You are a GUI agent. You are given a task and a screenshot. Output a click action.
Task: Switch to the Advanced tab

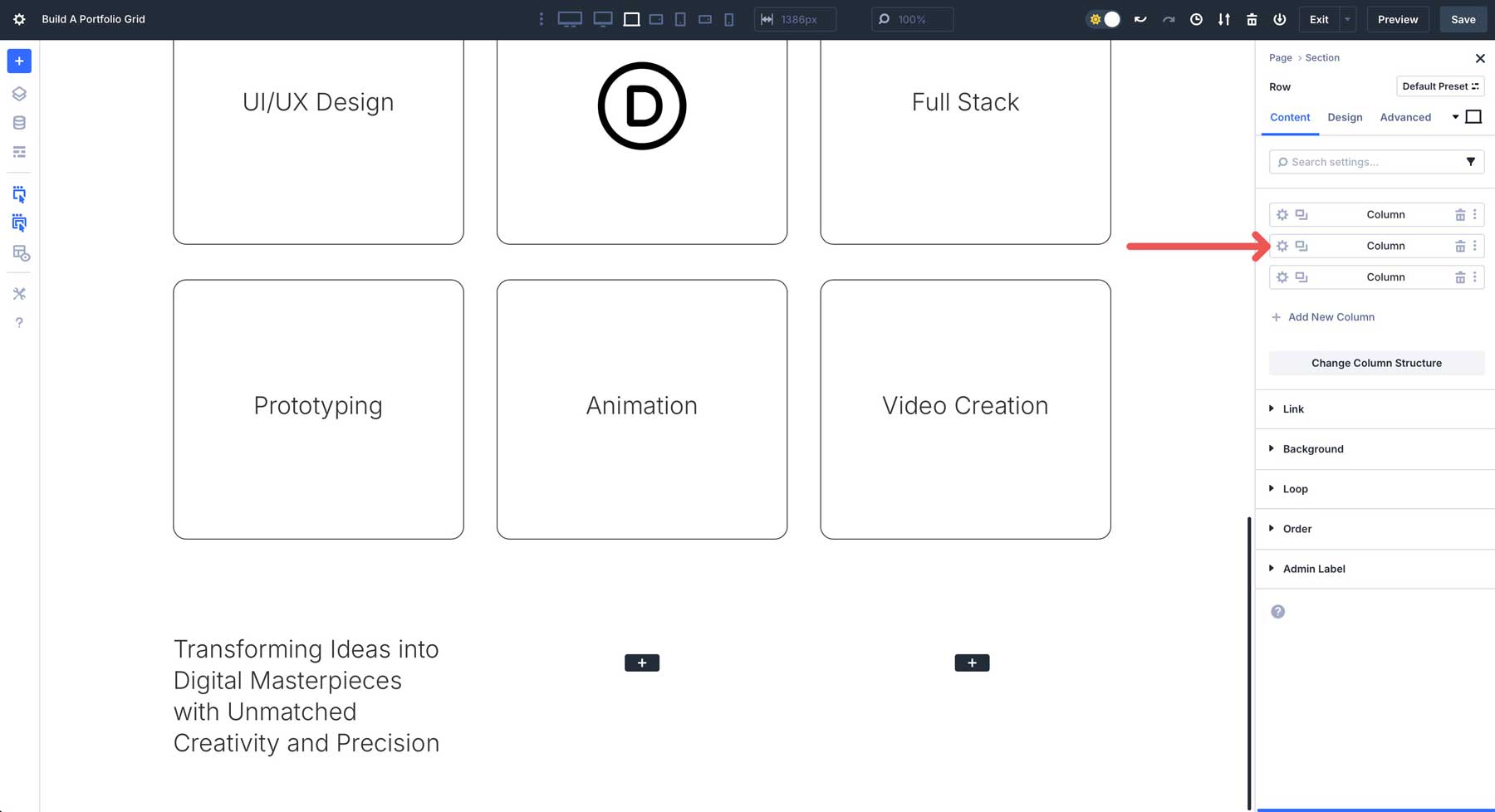(1405, 117)
